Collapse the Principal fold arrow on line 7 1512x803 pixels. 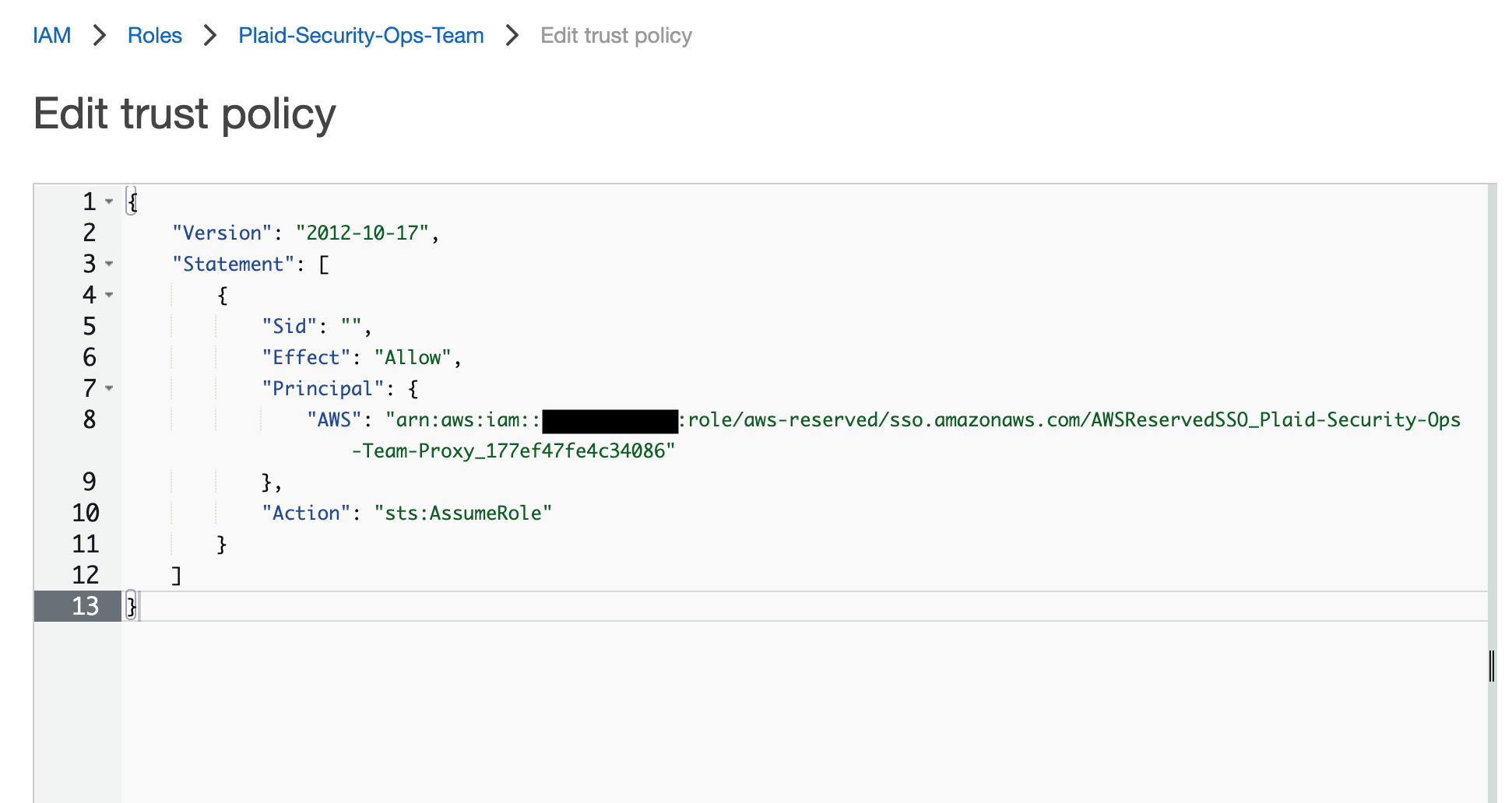(109, 388)
